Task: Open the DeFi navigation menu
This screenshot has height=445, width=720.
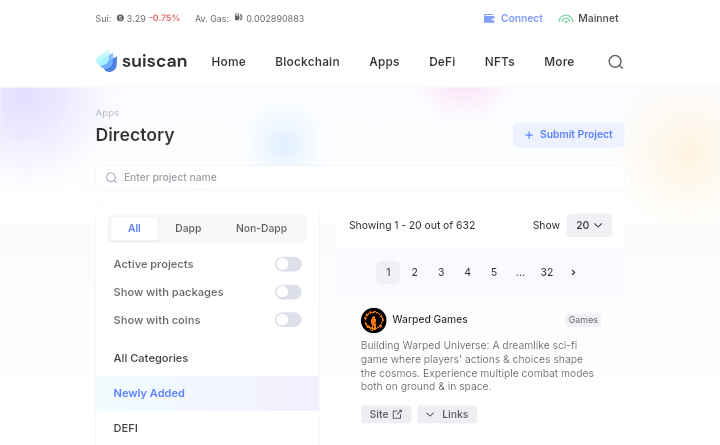Action: 442,62
